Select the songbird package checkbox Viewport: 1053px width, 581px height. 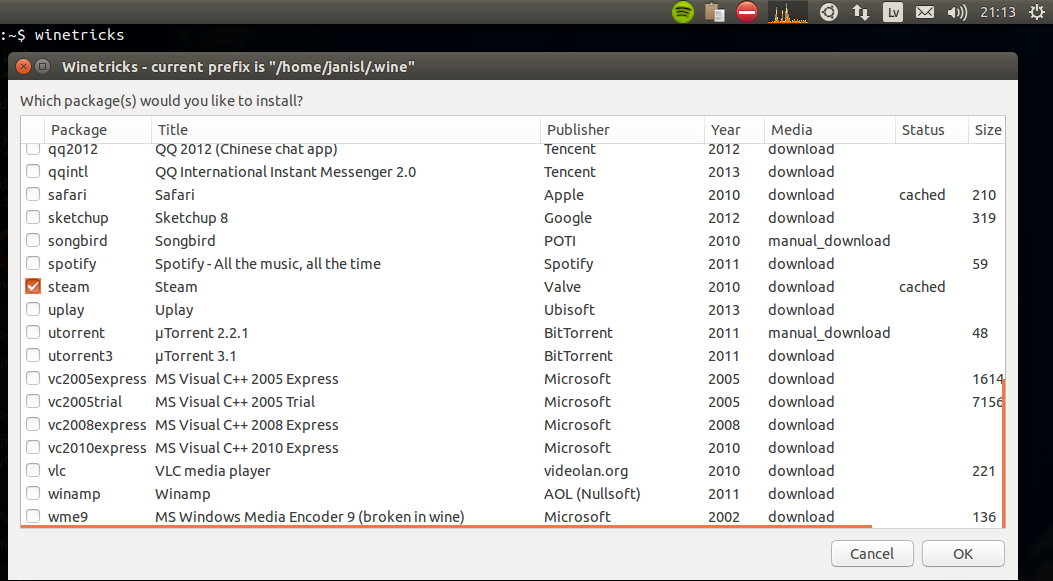(x=32, y=240)
